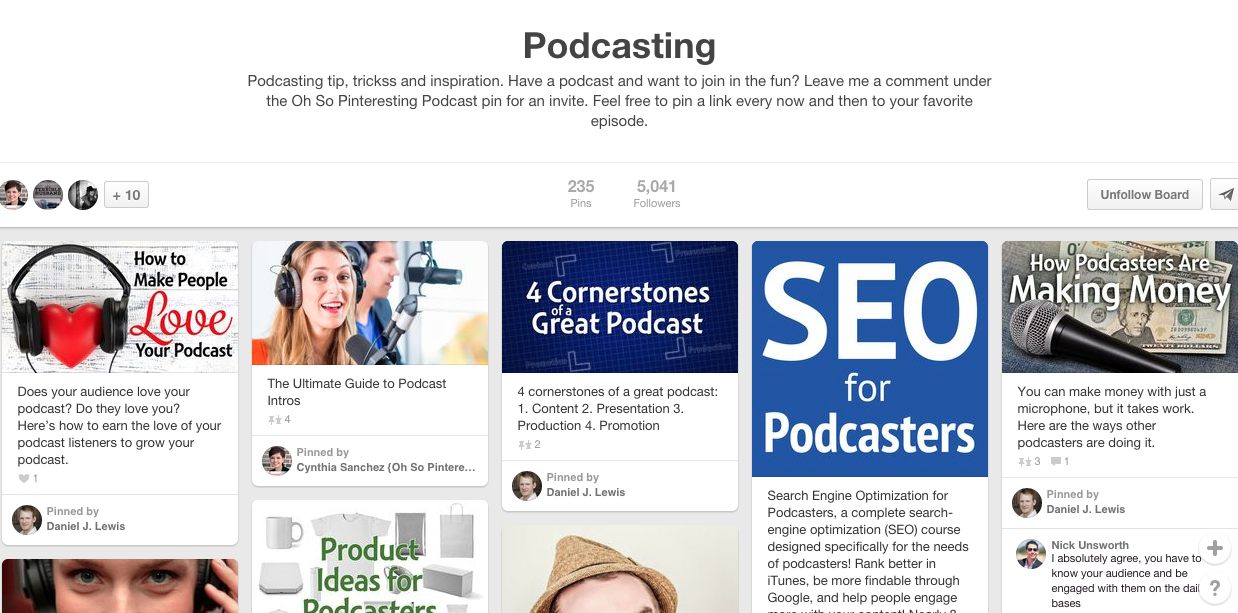Open the "SEO for Podcasters" pin image
Viewport: 1238px width, 613px height.
click(870, 359)
